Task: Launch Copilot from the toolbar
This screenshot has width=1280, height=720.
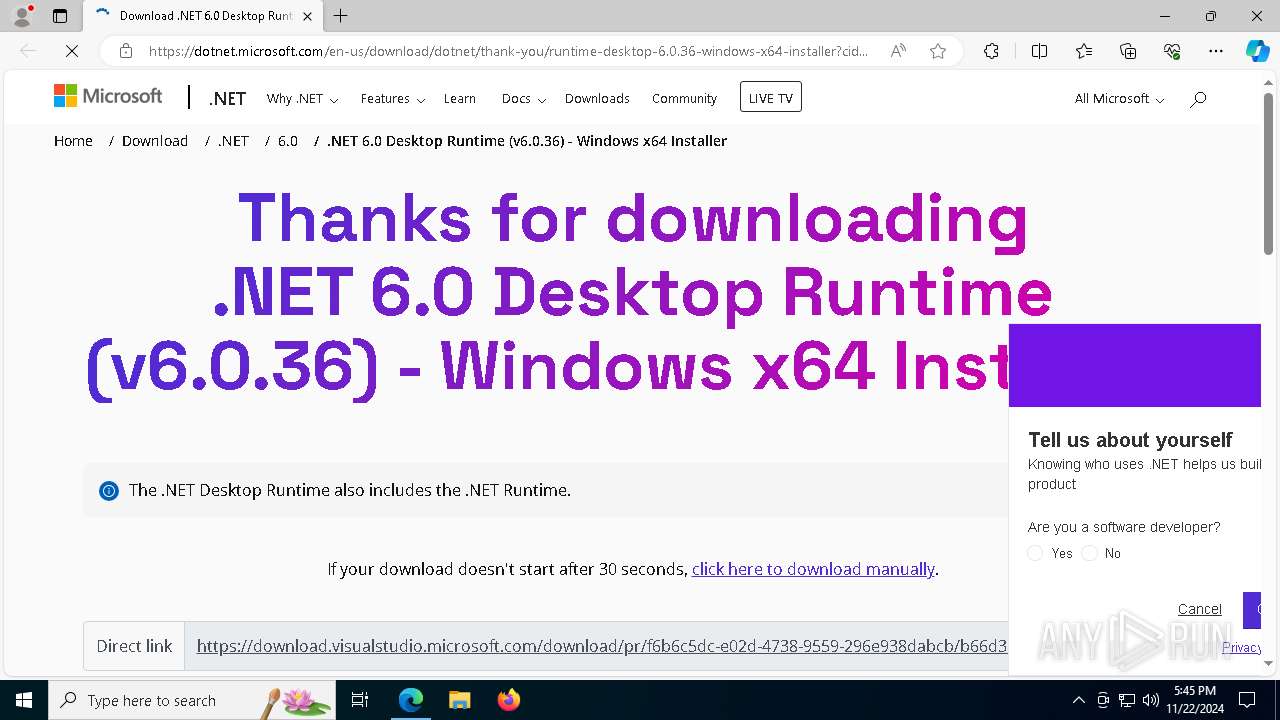Action: coord(1257,51)
